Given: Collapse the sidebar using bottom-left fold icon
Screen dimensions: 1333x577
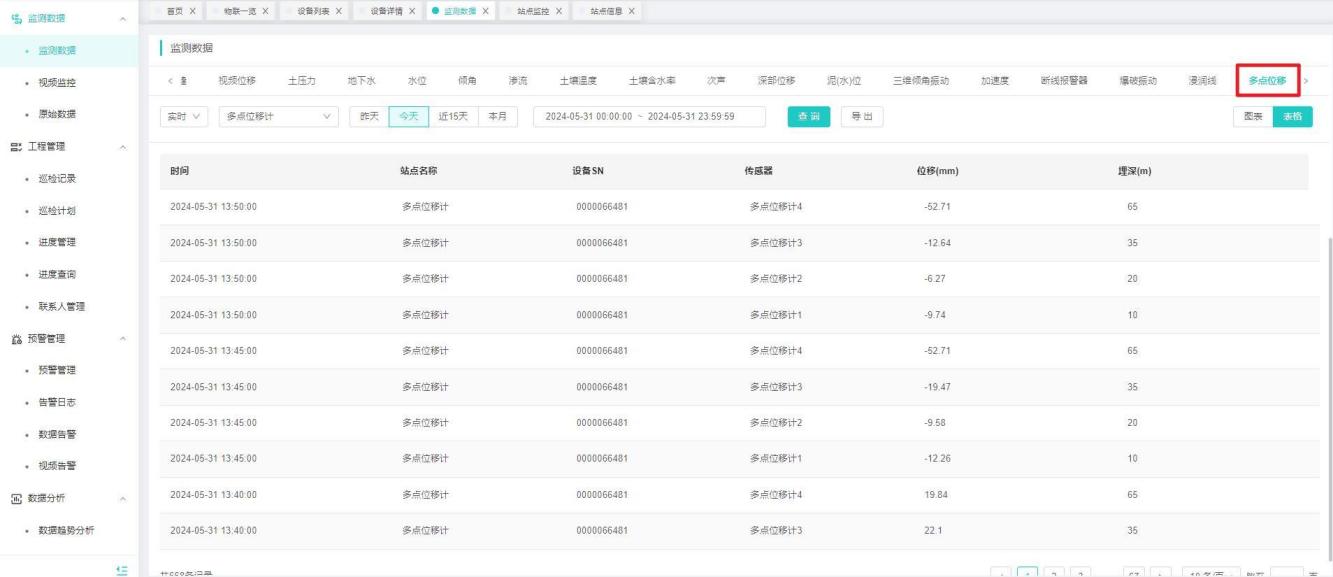Looking at the screenshot, I should [122, 568].
